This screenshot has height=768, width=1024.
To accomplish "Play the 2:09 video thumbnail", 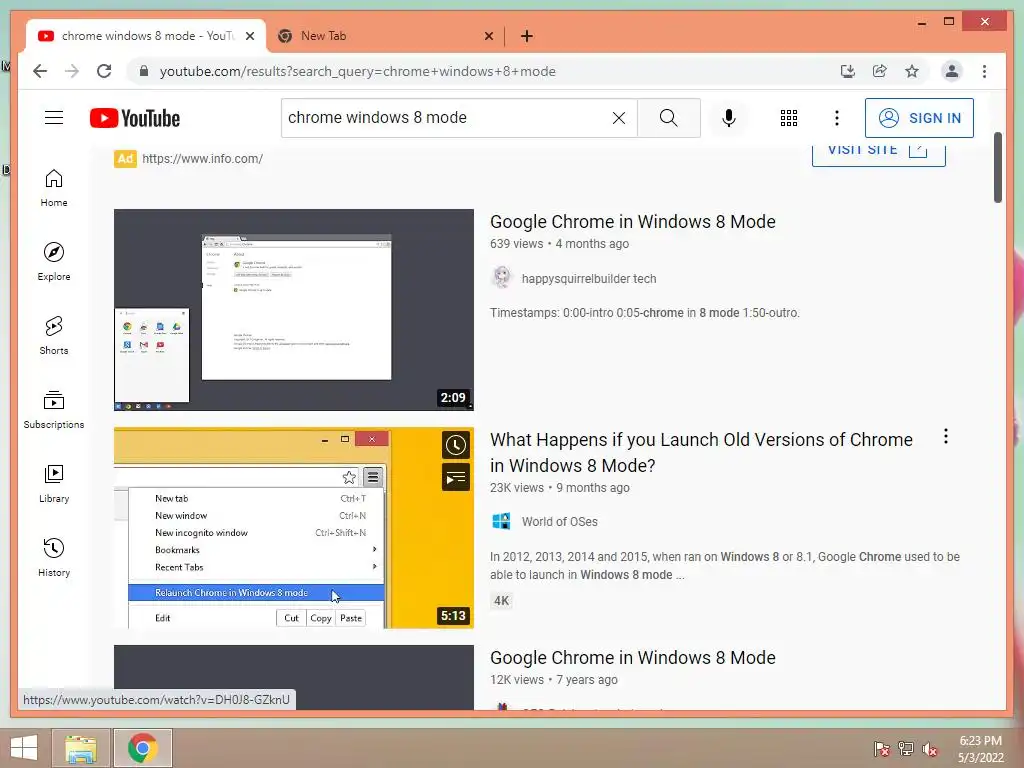I will [x=294, y=310].
